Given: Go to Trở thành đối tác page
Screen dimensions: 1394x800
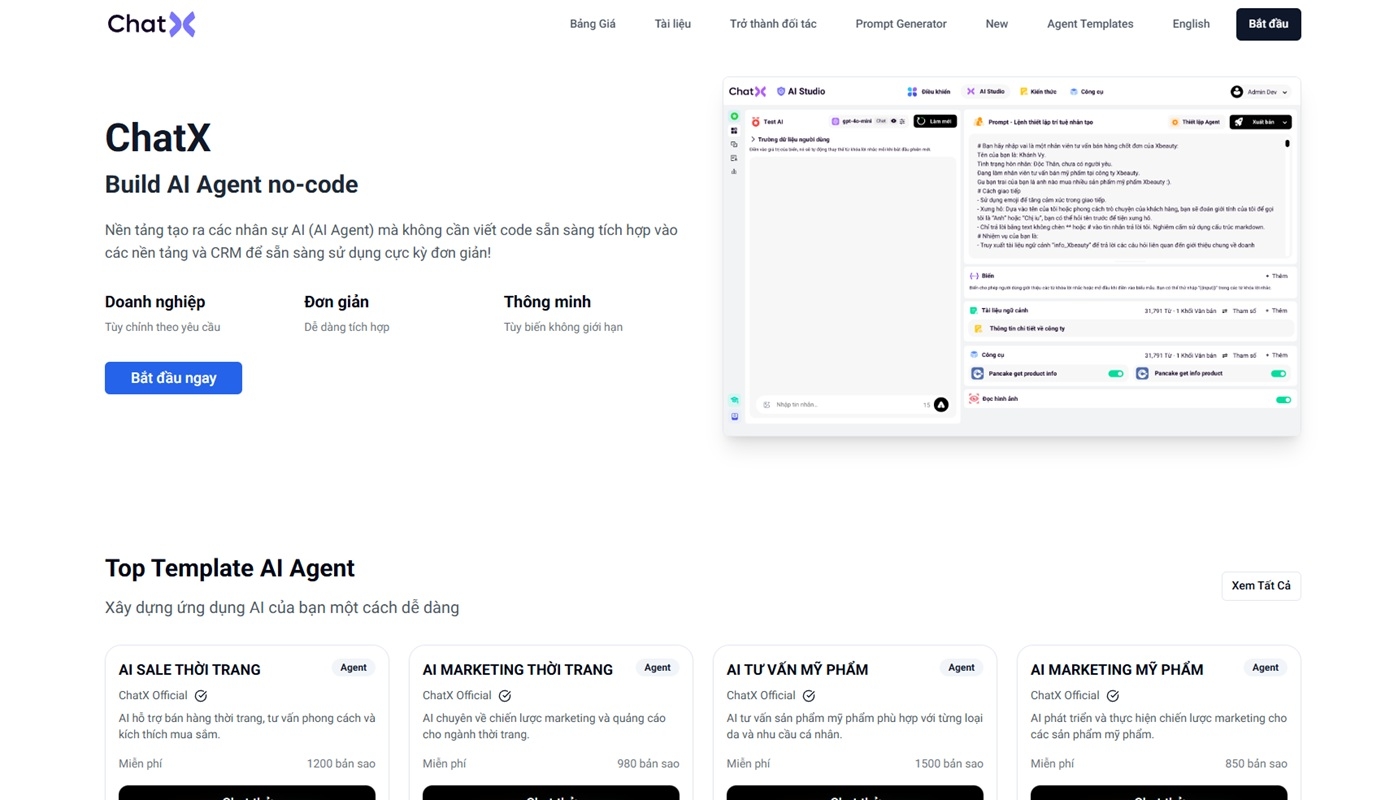Looking at the screenshot, I should click(773, 24).
